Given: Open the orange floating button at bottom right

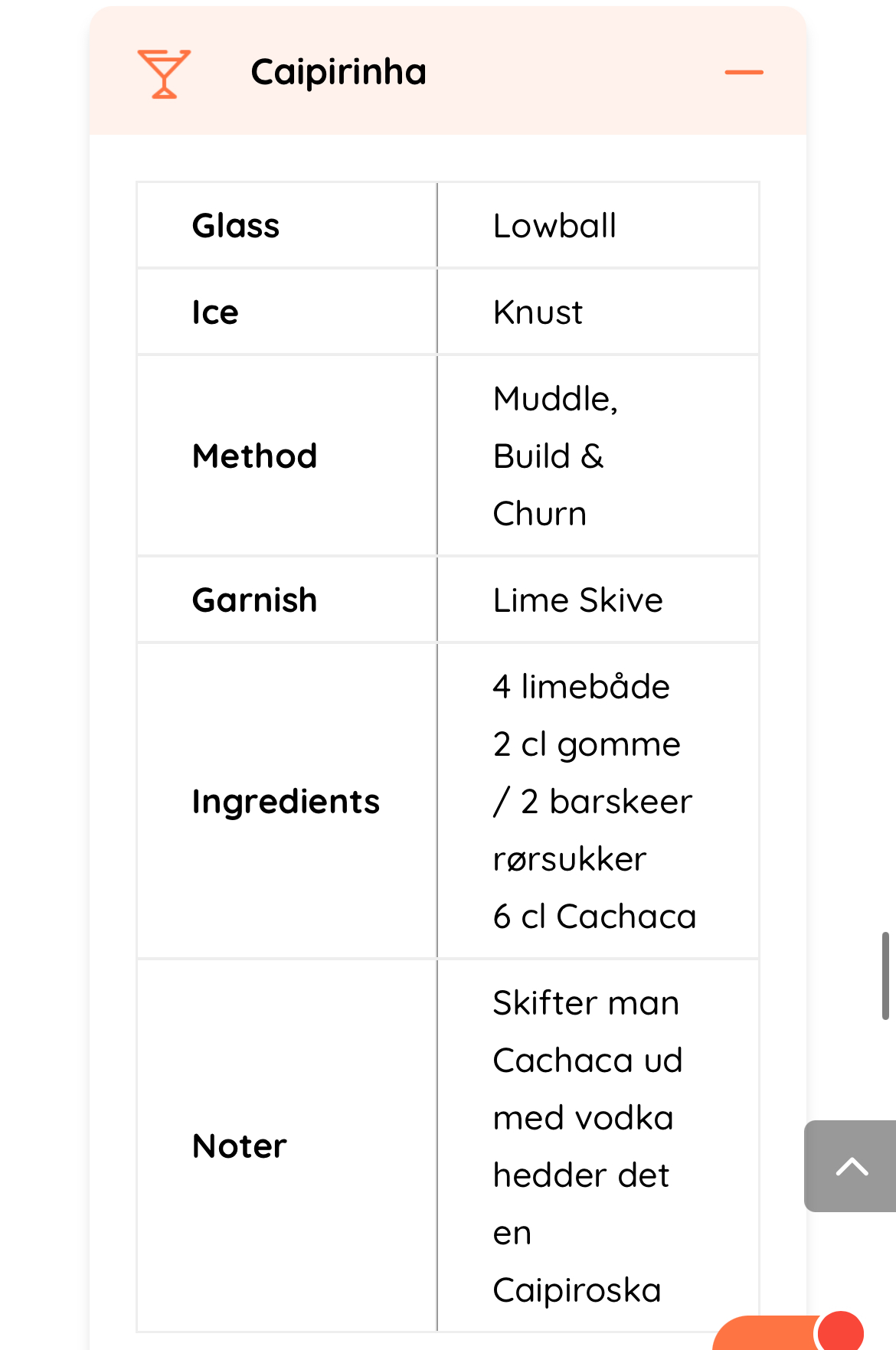Looking at the screenshot, I should click(x=766, y=1333).
